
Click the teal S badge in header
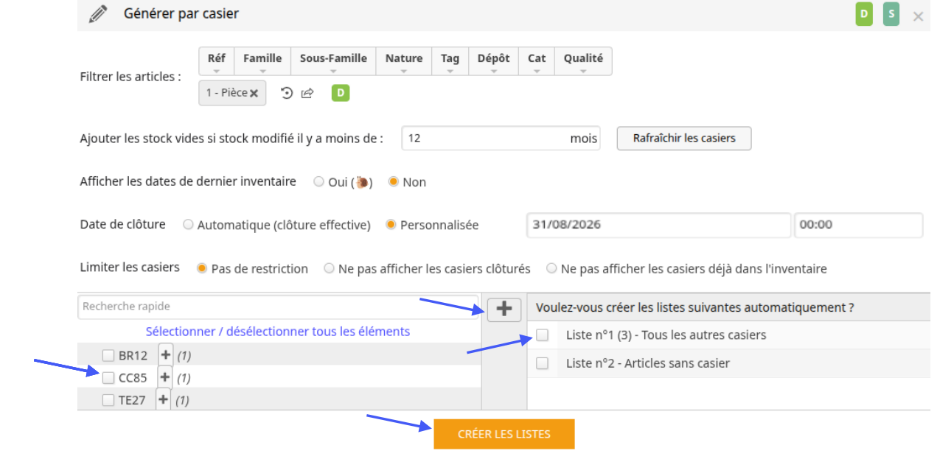pyautogui.click(x=891, y=14)
